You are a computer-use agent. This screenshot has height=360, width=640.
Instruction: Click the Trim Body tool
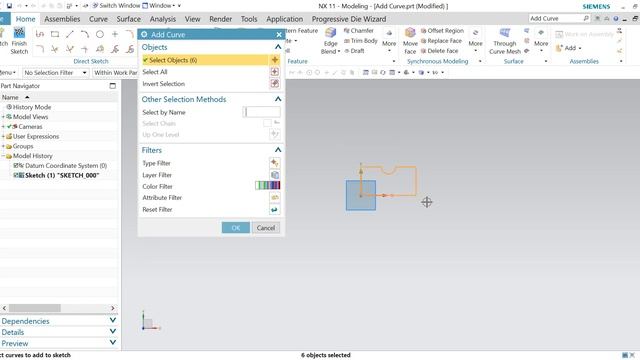point(360,41)
